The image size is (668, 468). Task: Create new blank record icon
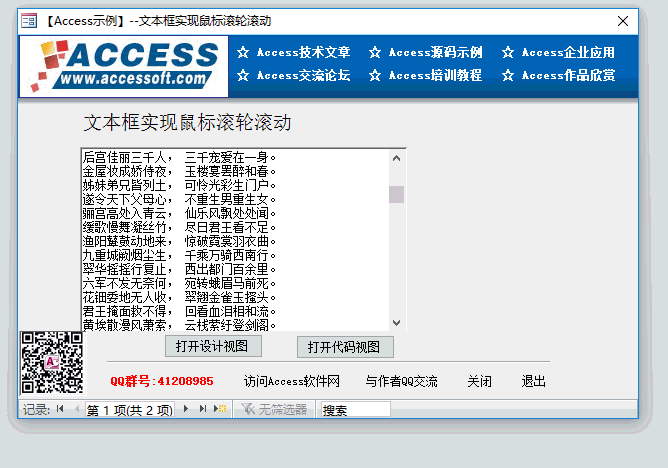pyautogui.click(x=220, y=409)
